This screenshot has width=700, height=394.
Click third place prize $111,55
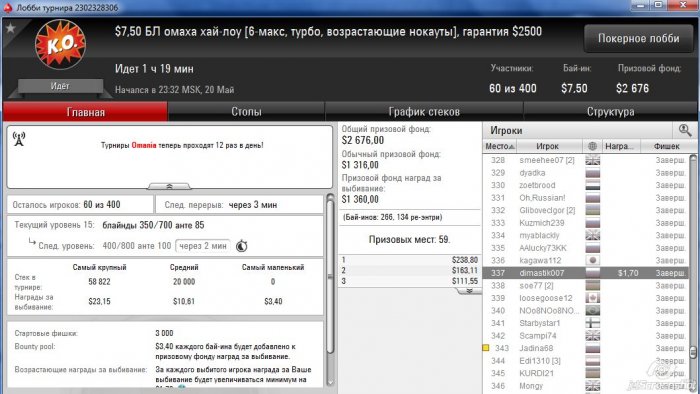click(465, 281)
